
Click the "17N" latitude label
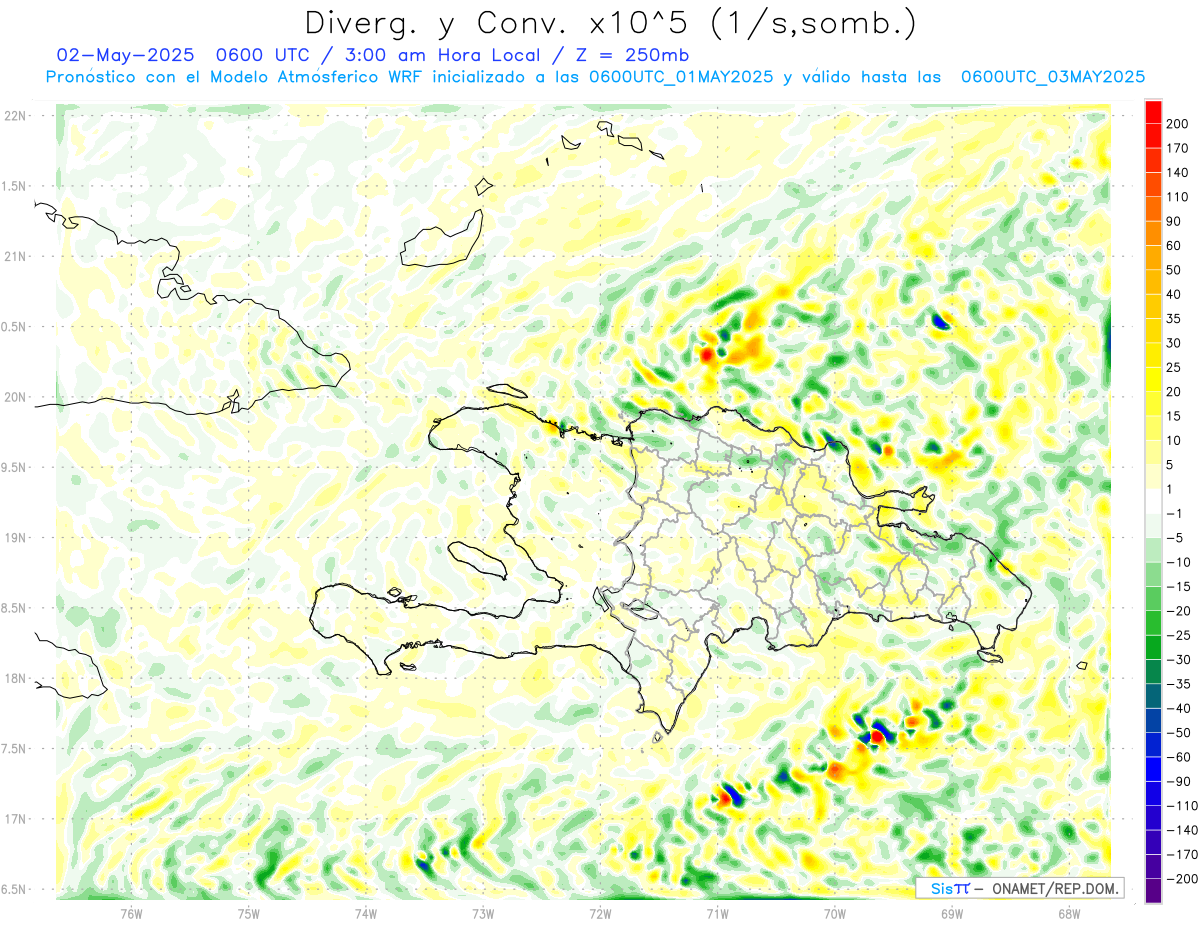click(15, 819)
